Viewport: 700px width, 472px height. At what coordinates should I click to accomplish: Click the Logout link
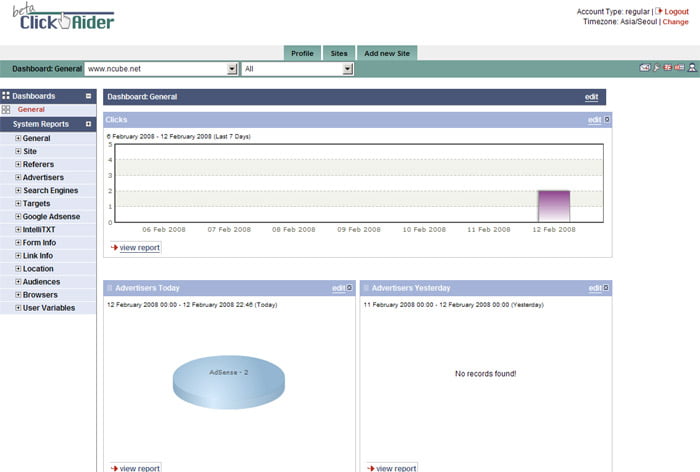[x=676, y=11]
